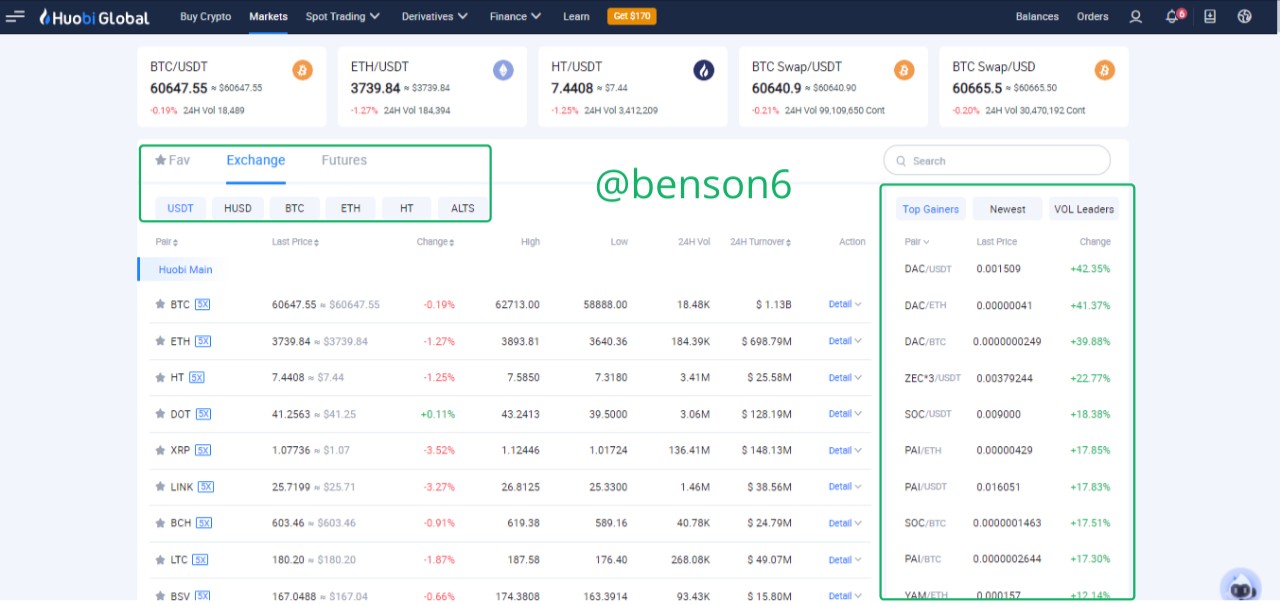
Task: Click the flame icon on the HT/USDT card
Action: [x=704, y=70]
